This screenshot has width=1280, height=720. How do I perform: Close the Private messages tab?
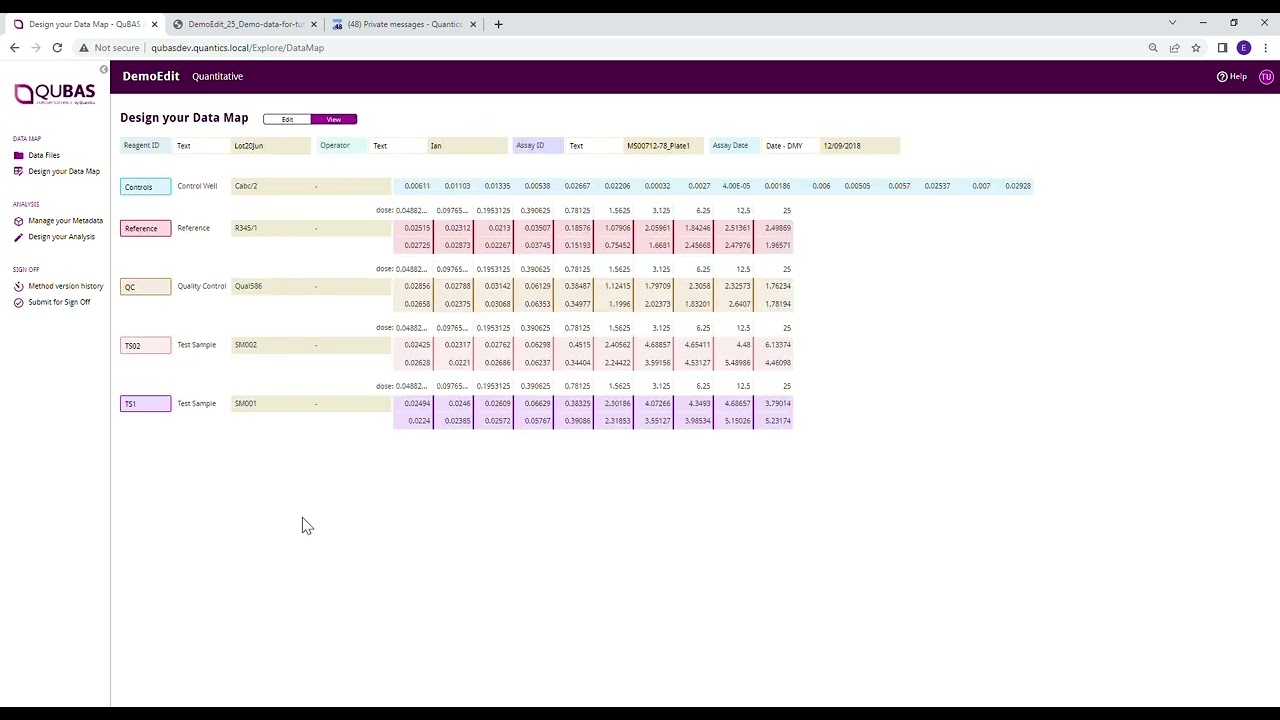[473, 24]
